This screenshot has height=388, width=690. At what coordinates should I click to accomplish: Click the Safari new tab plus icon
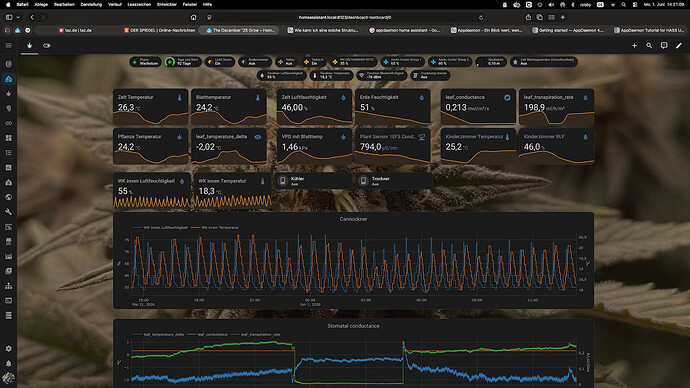click(563, 18)
